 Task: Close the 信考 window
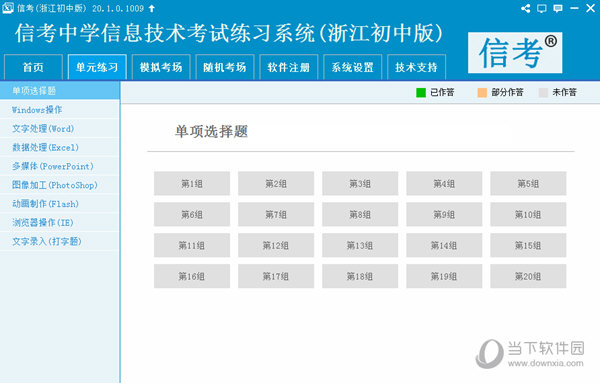coord(590,8)
